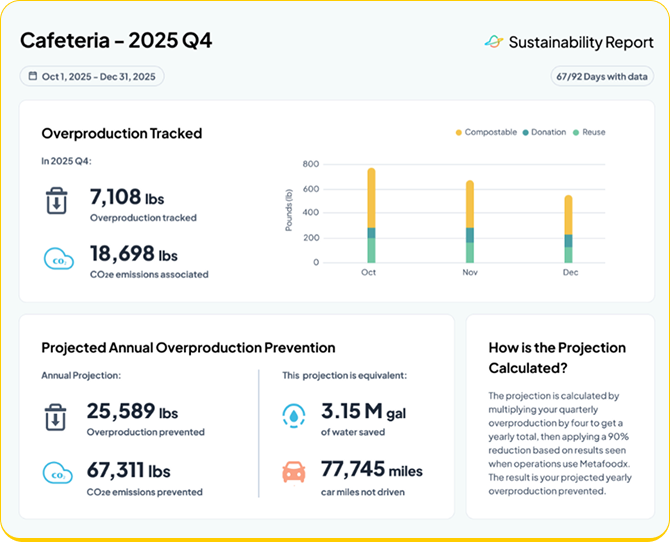Image resolution: width=670 pixels, height=542 pixels.
Task: Open the Oct 1 – Dec 31, 2025 date picker
Action: (x=92, y=76)
